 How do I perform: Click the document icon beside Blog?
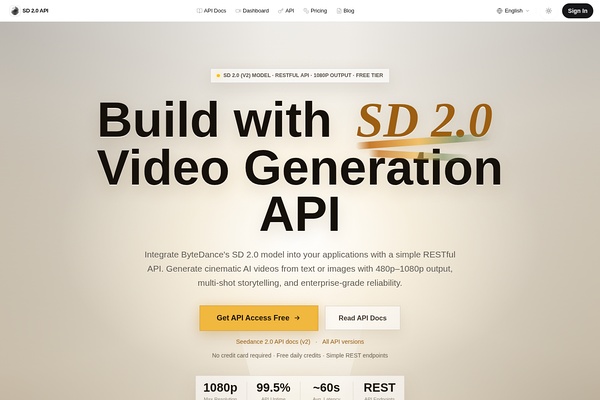[x=339, y=11]
